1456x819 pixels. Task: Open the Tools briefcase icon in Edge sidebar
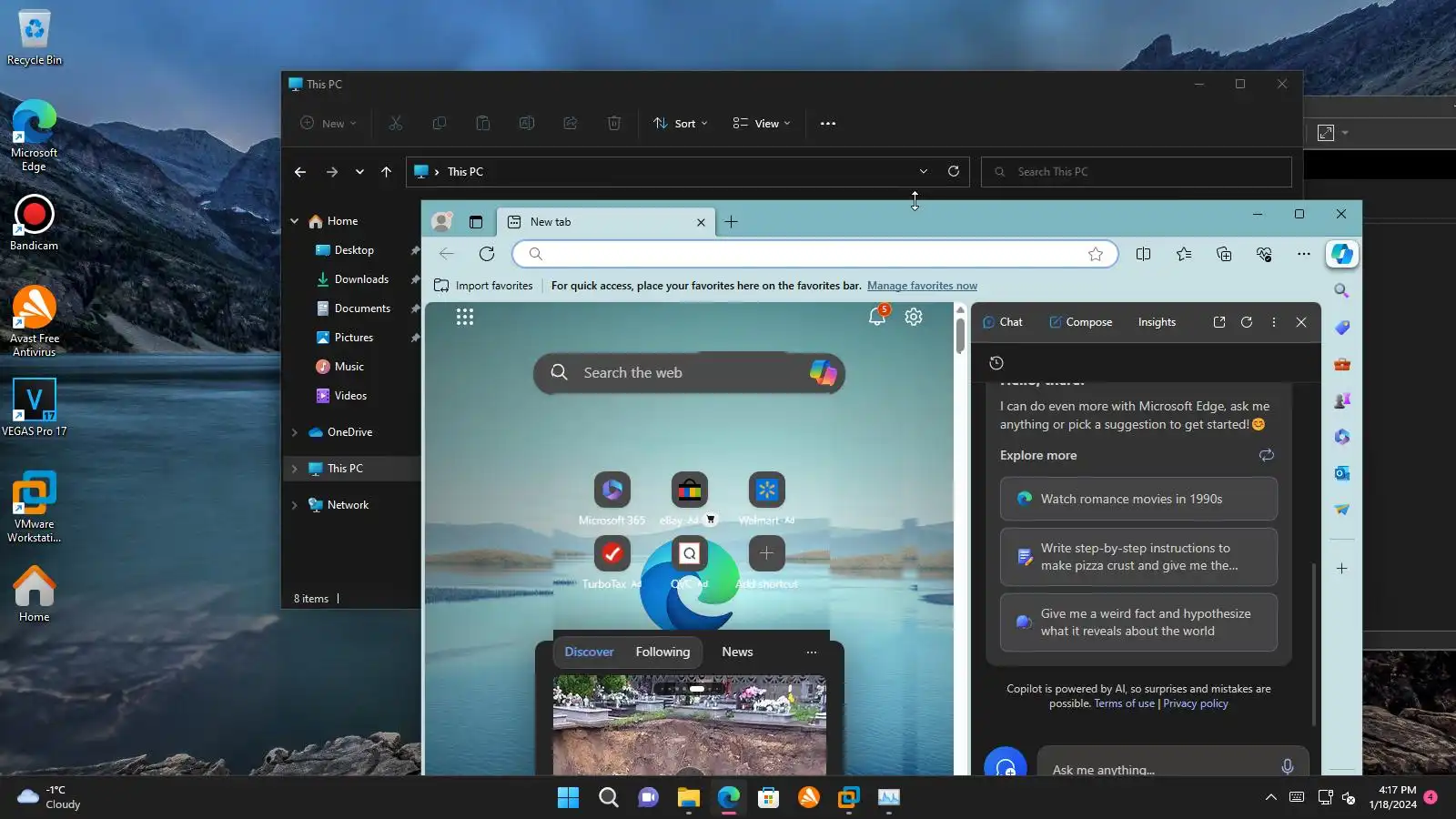tap(1342, 364)
